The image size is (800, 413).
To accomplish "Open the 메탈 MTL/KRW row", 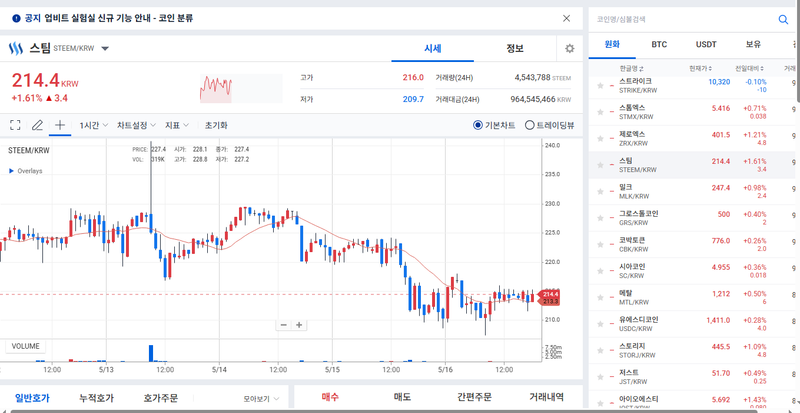I will pyautogui.click(x=691, y=298).
